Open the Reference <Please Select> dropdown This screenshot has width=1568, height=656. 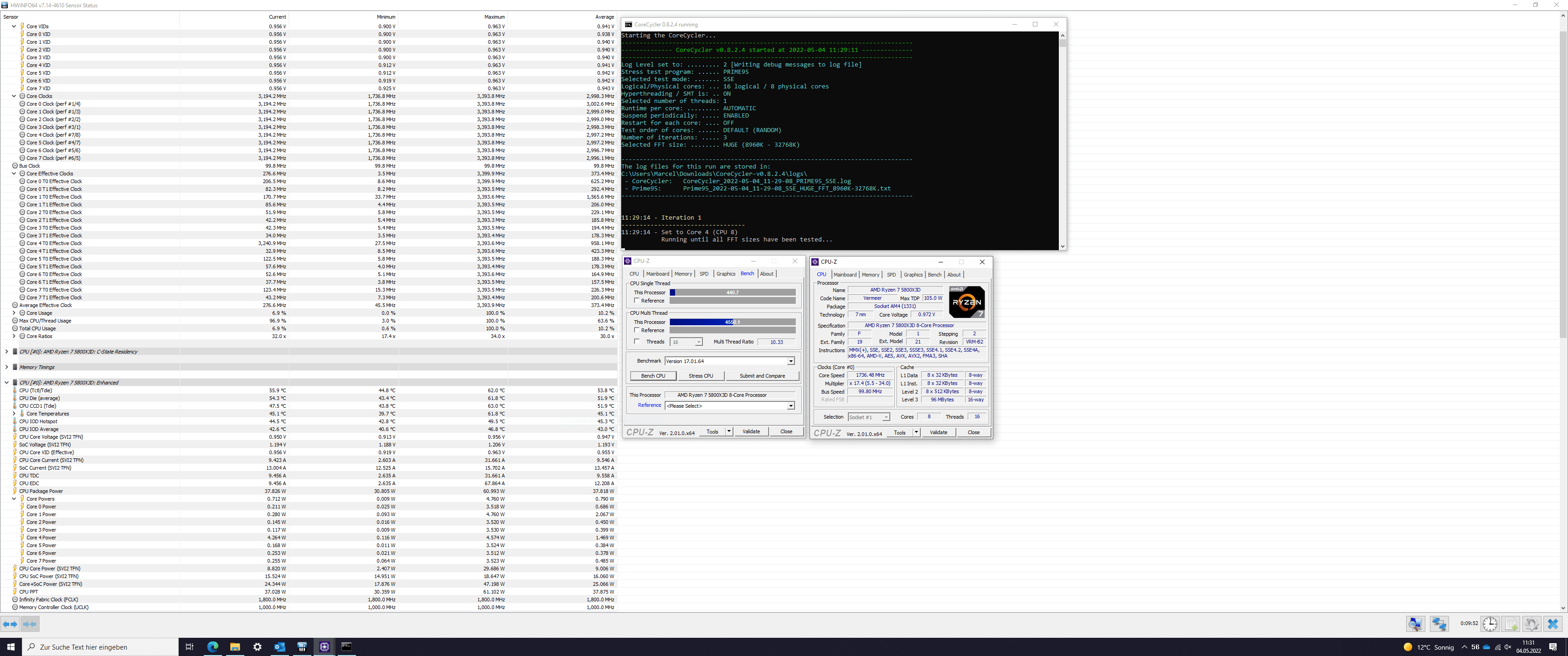point(791,406)
